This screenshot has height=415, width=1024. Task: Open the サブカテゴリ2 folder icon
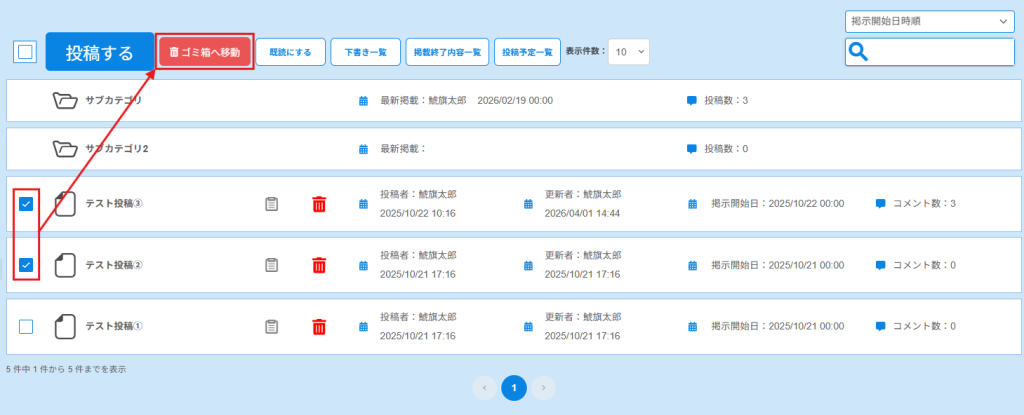(65, 149)
